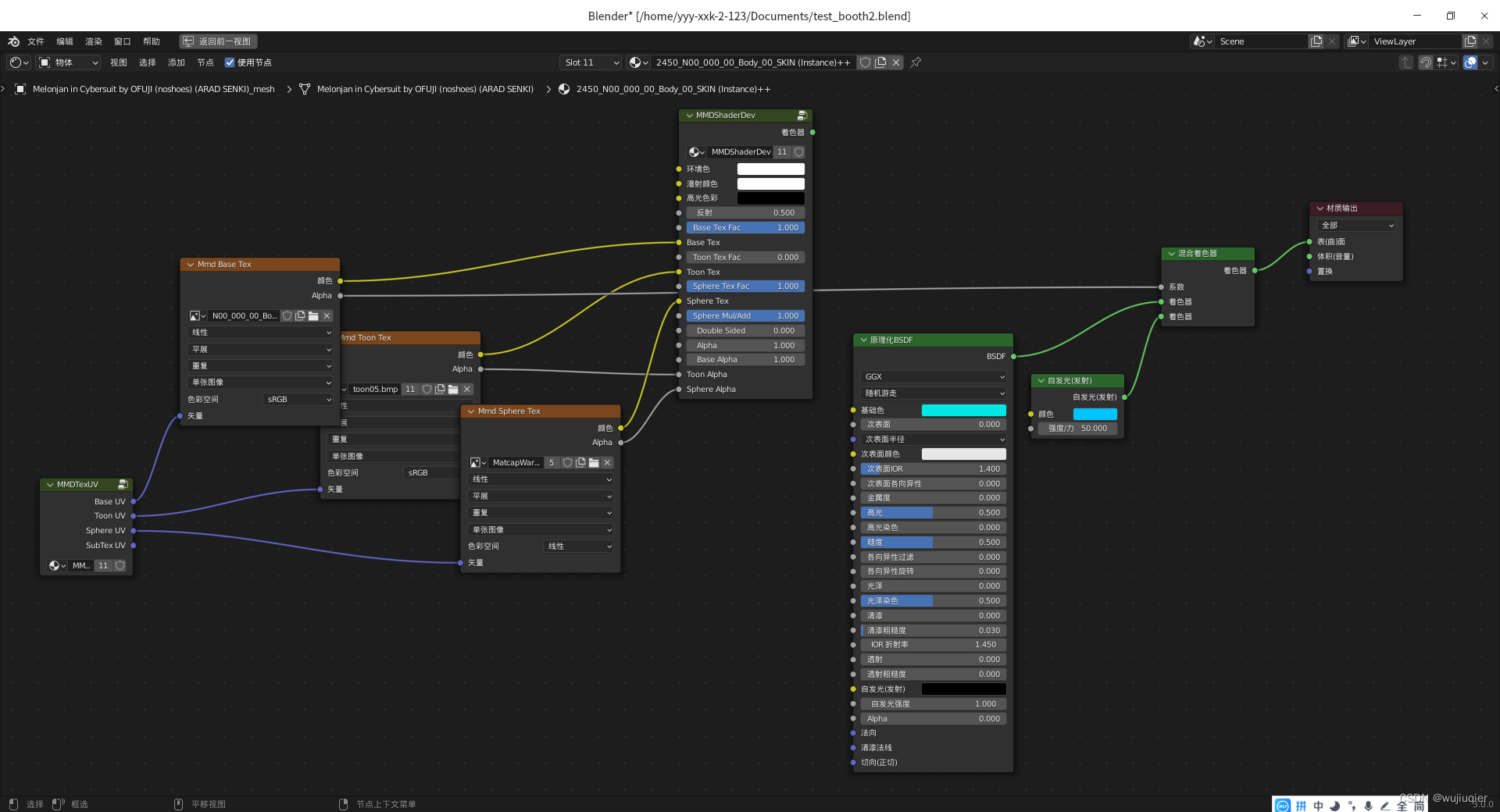Click the 2450_N00_000_00_Body_00_SKIN breadcrumb
The image size is (1500, 812).
(673, 89)
